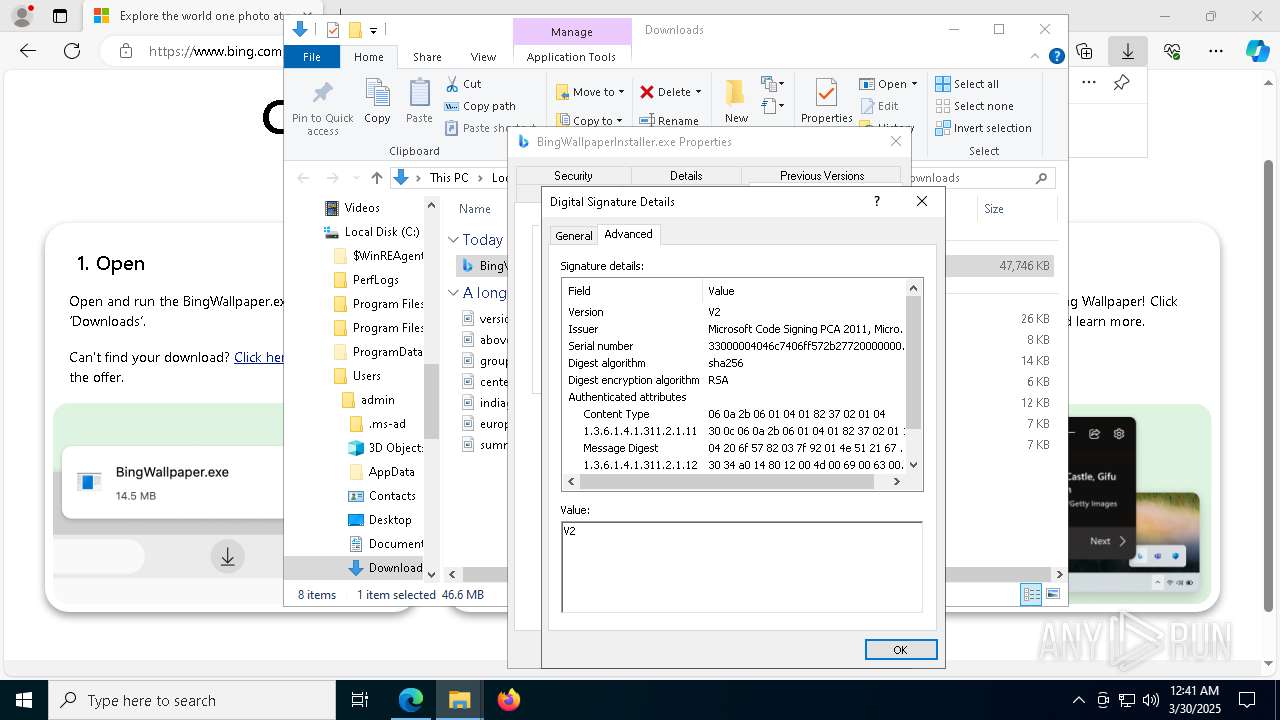Click the 'Click here' link on Bing page

point(259,357)
